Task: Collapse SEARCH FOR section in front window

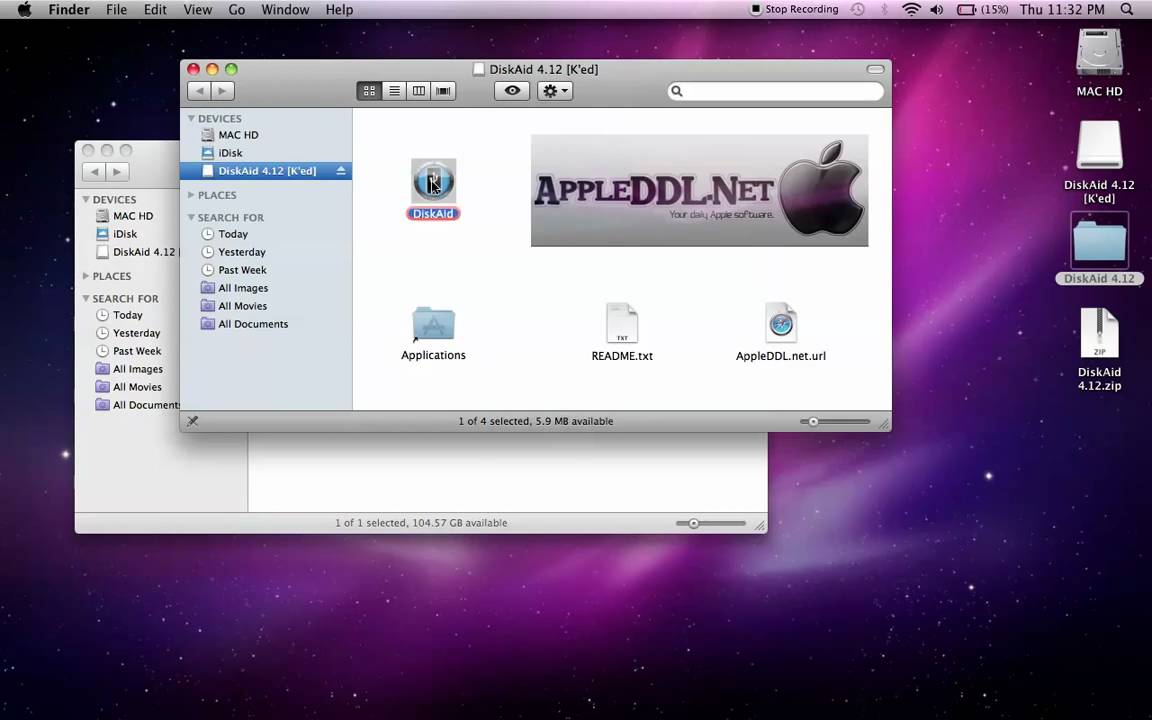Action: pos(191,217)
